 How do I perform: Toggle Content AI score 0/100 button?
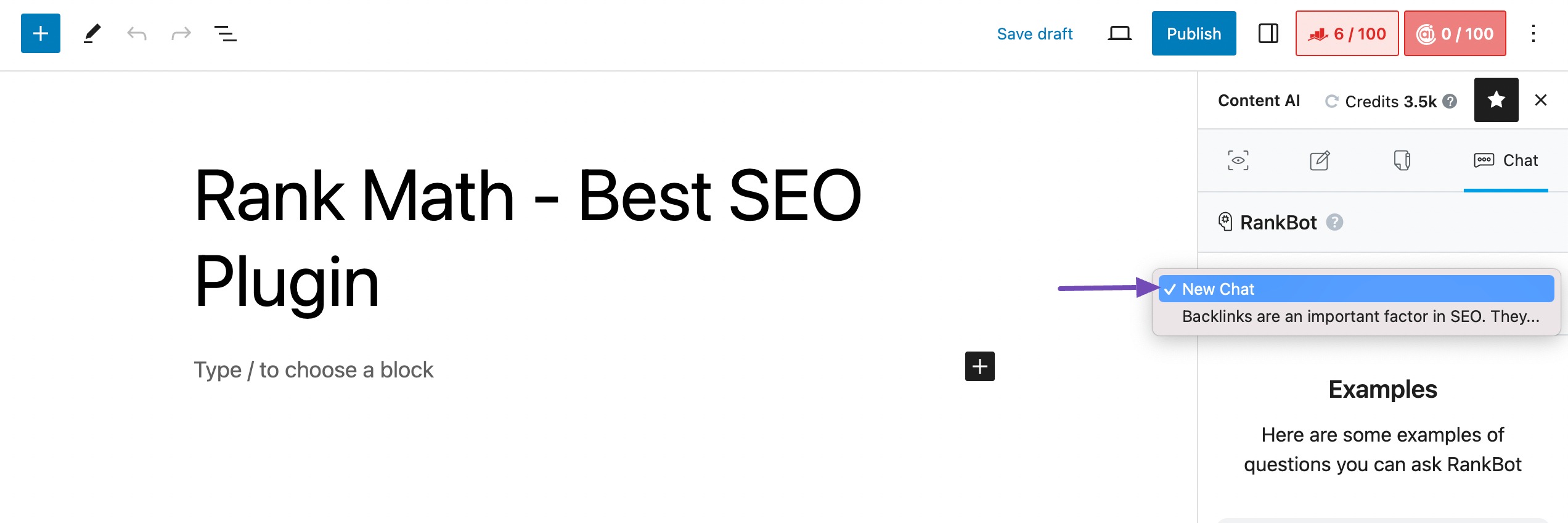(1455, 33)
